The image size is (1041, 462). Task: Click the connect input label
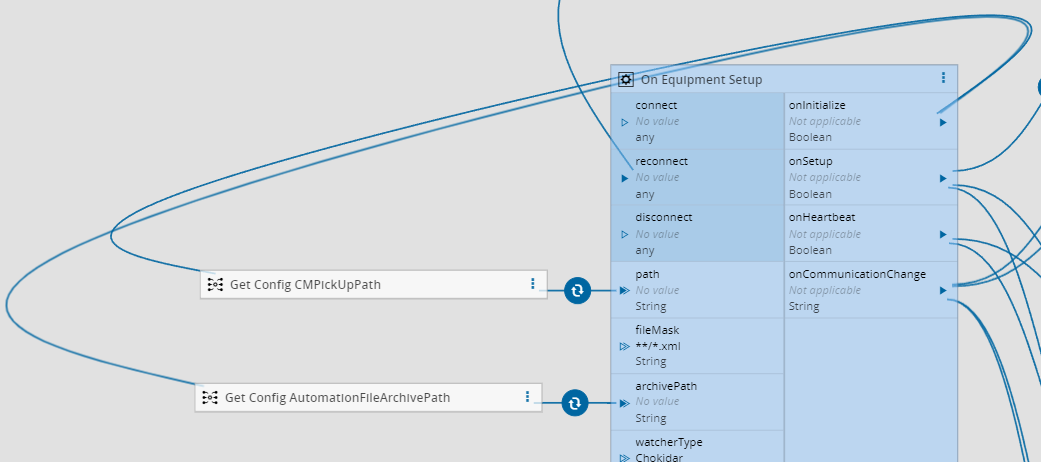pos(656,105)
